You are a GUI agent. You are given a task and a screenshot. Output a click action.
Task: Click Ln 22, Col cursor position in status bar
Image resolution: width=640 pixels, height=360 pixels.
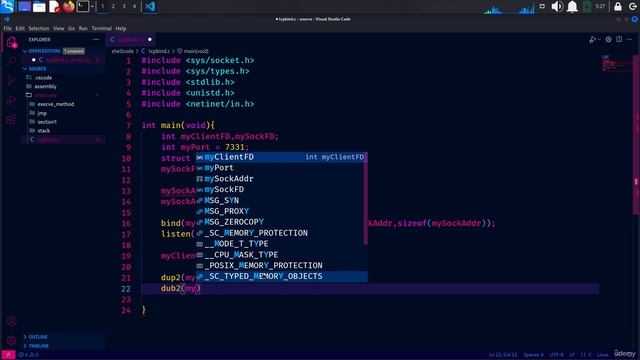tap(503, 355)
